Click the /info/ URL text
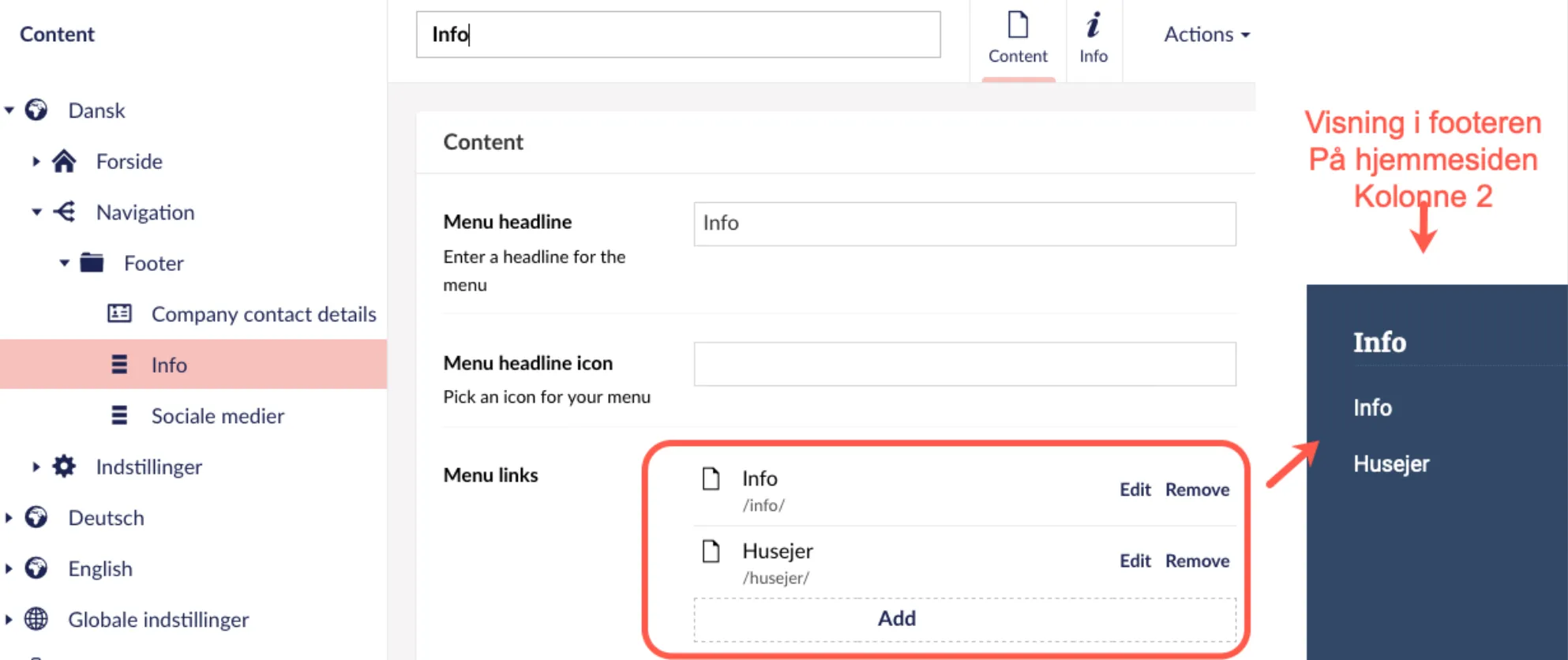 763,505
